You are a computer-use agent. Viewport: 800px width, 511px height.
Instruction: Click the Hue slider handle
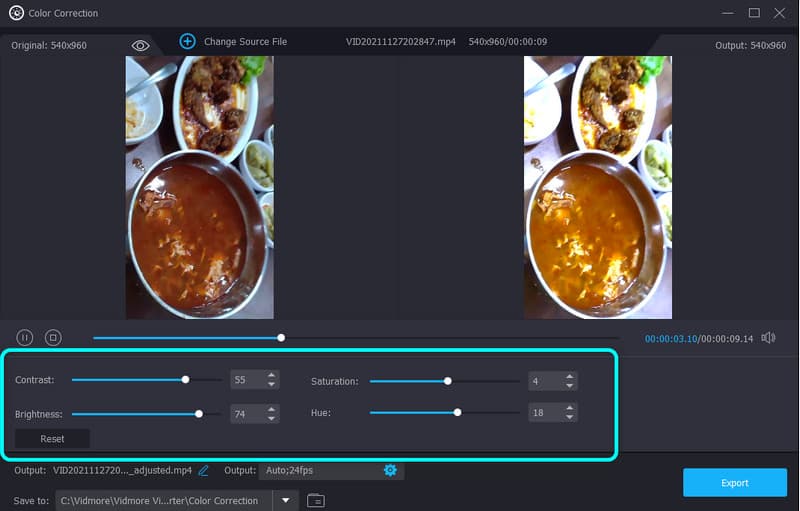[457, 412]
